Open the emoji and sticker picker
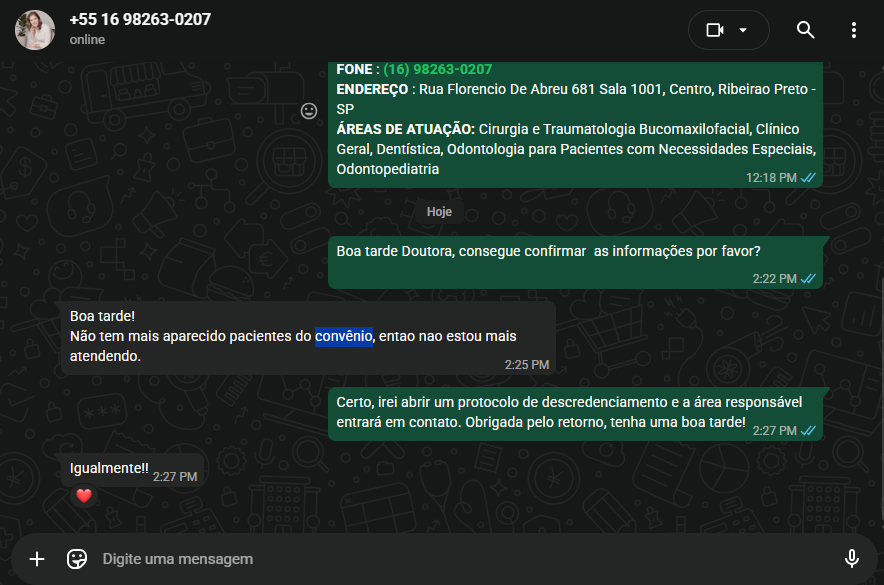The height and width of the screenshot is (585, 884). [x=77, y=559]
